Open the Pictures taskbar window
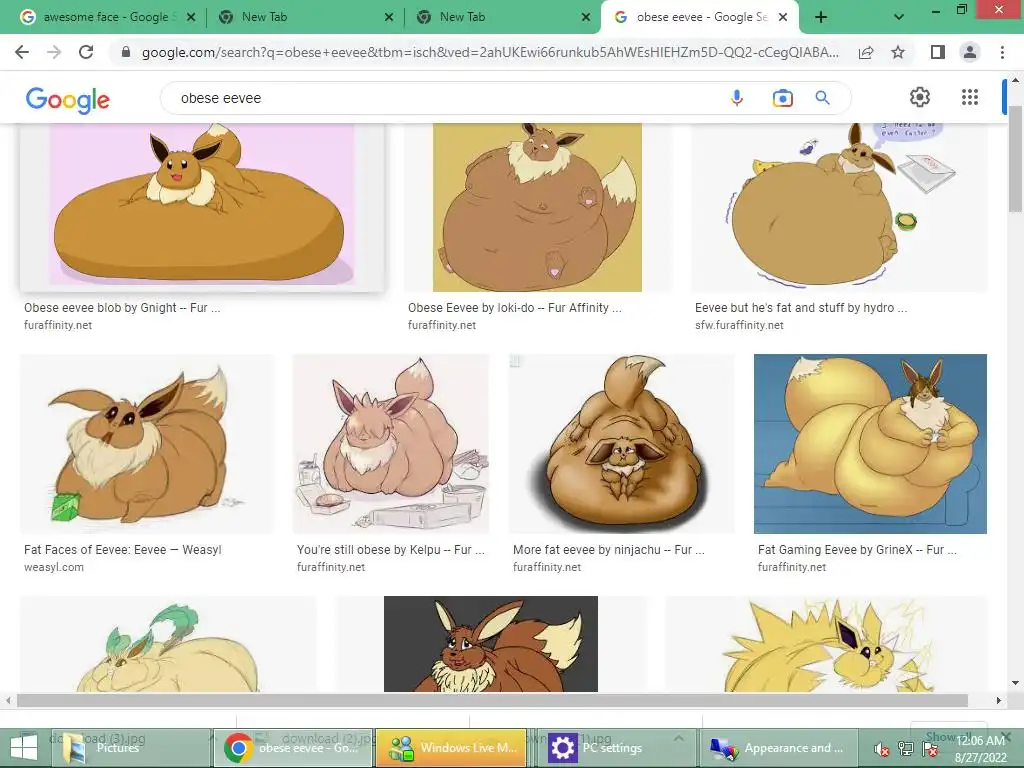Viewport: 1024px width, 768px height. point(129,748)
